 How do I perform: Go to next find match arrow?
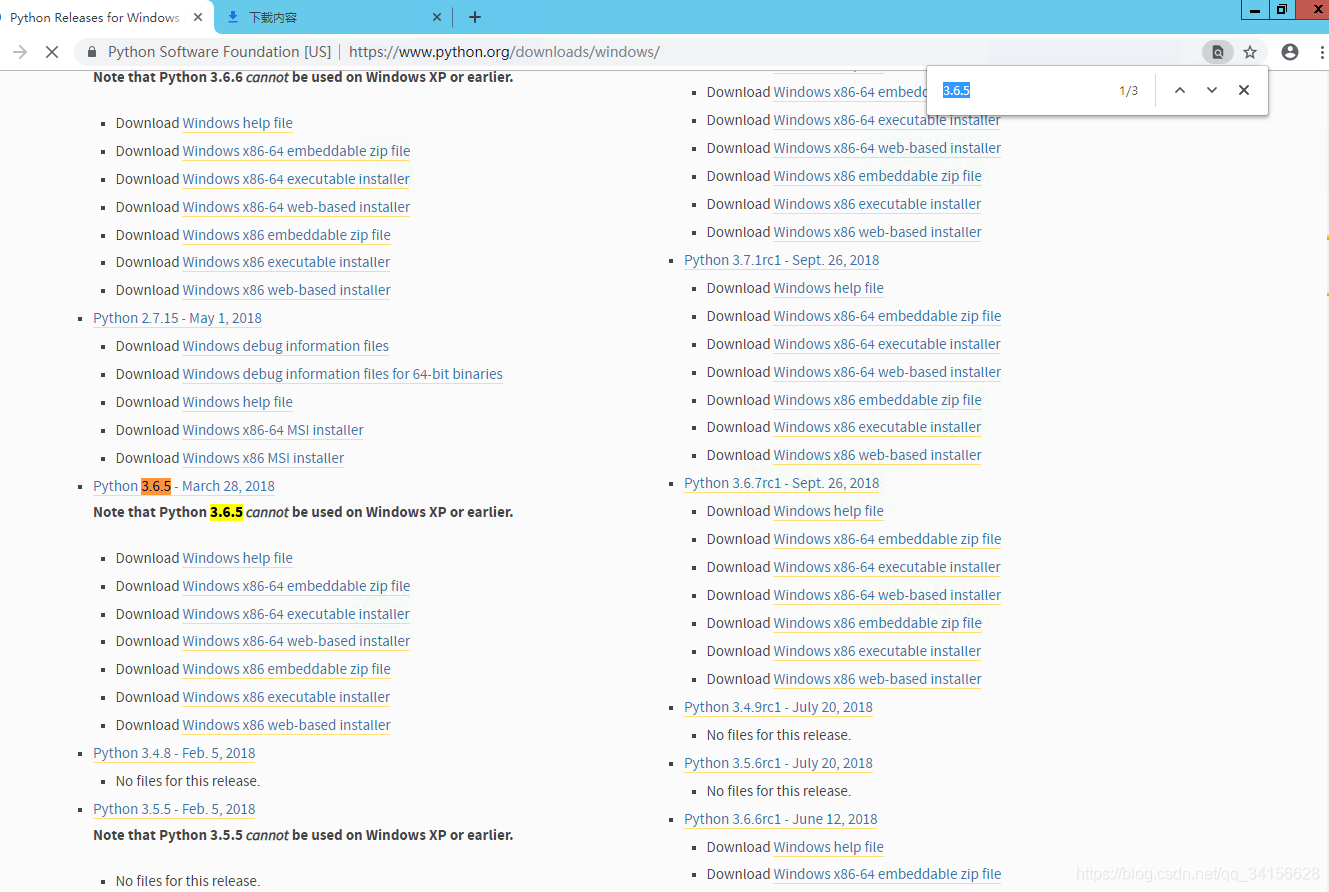tap(1212, 90)
